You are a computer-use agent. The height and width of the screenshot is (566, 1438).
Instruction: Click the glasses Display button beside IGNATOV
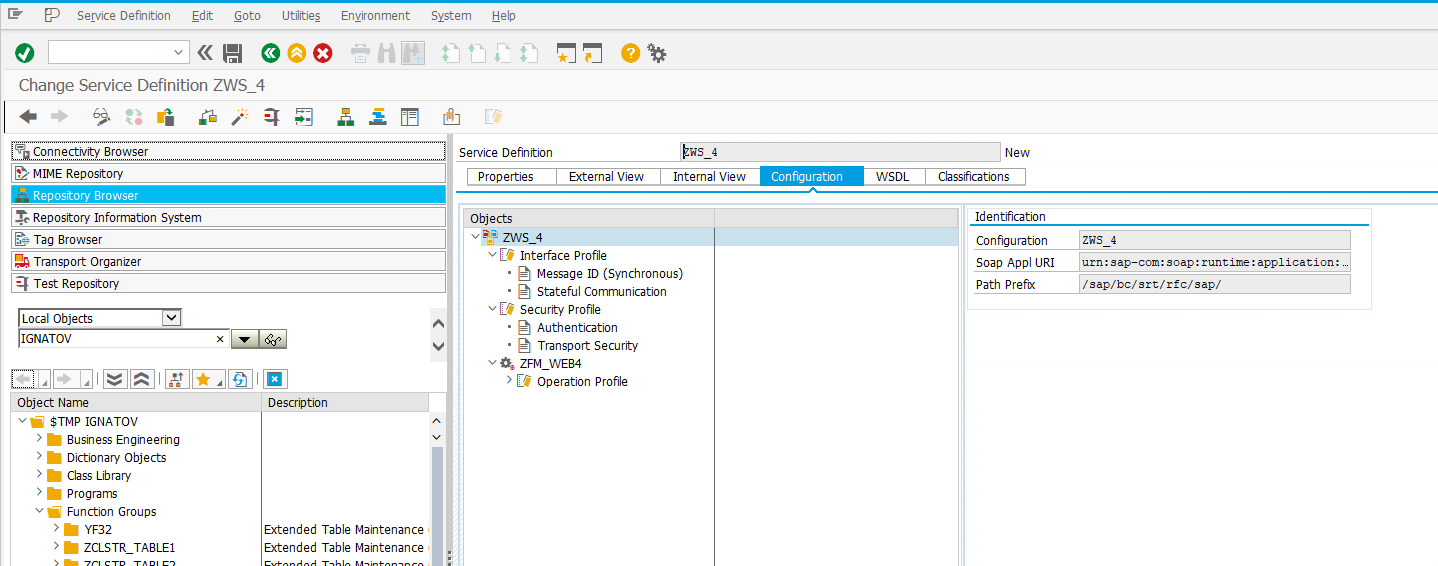pyautogui.click(x=274, y=339)
